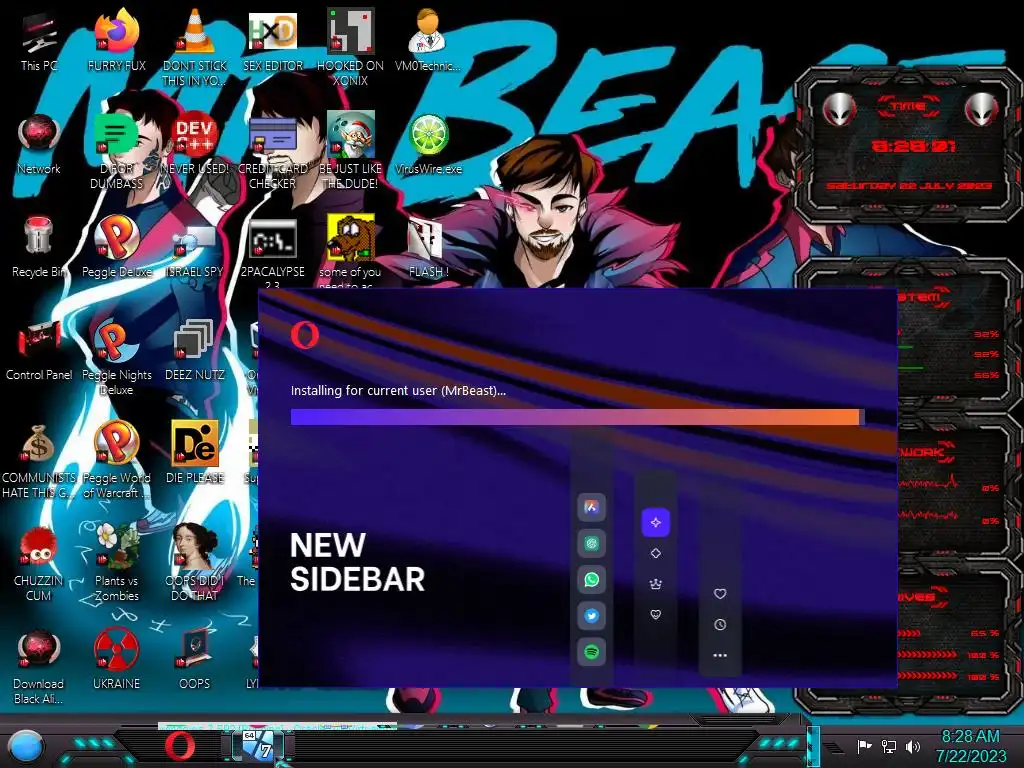Open the 2PACALYPSE command prompt icon

coord(273,251)
